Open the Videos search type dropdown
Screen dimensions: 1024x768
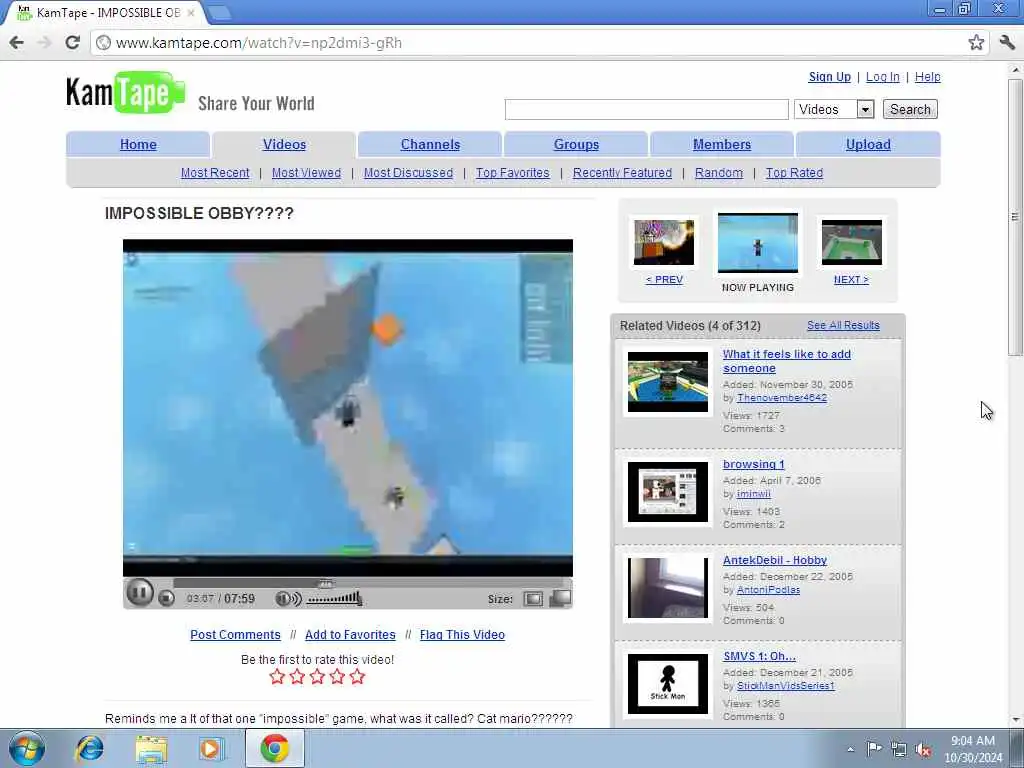[x=834, y=109]
